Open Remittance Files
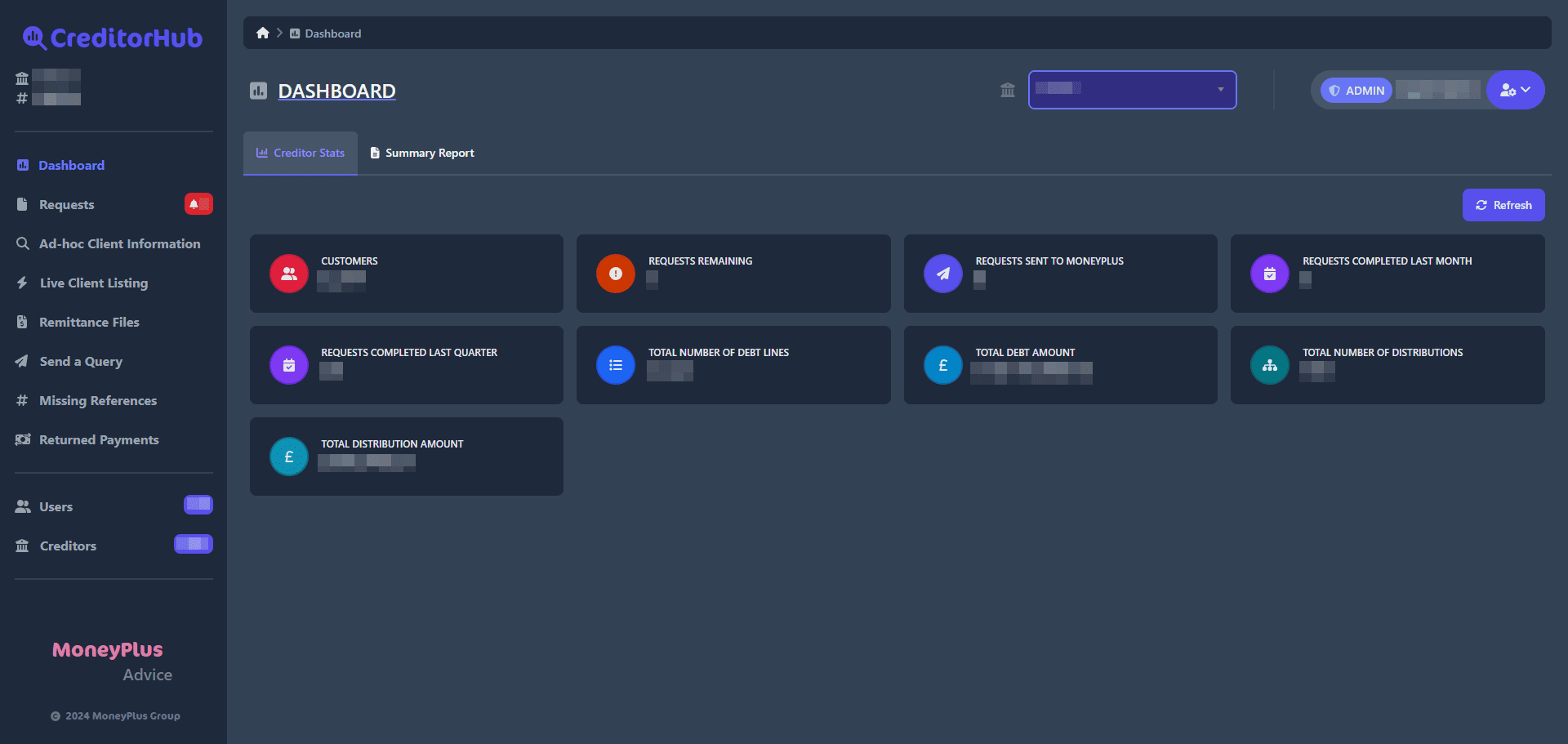Viewport: 1568px width, 744px height. 78,322
